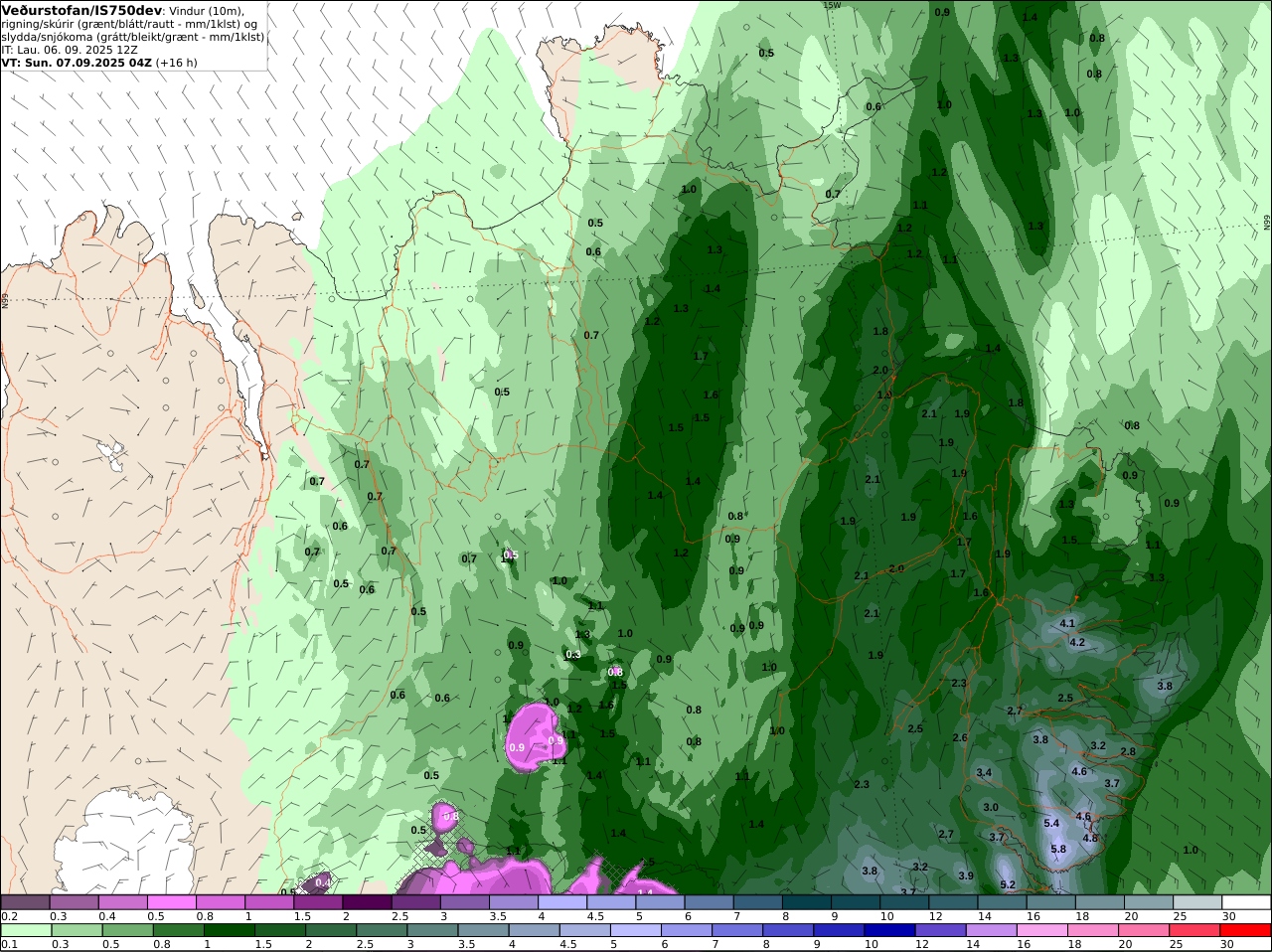Click the '(+16 h)' forecast offset
Image resolution: width=1272 pixels, height=952 pixels.
(x=177, y=62)
